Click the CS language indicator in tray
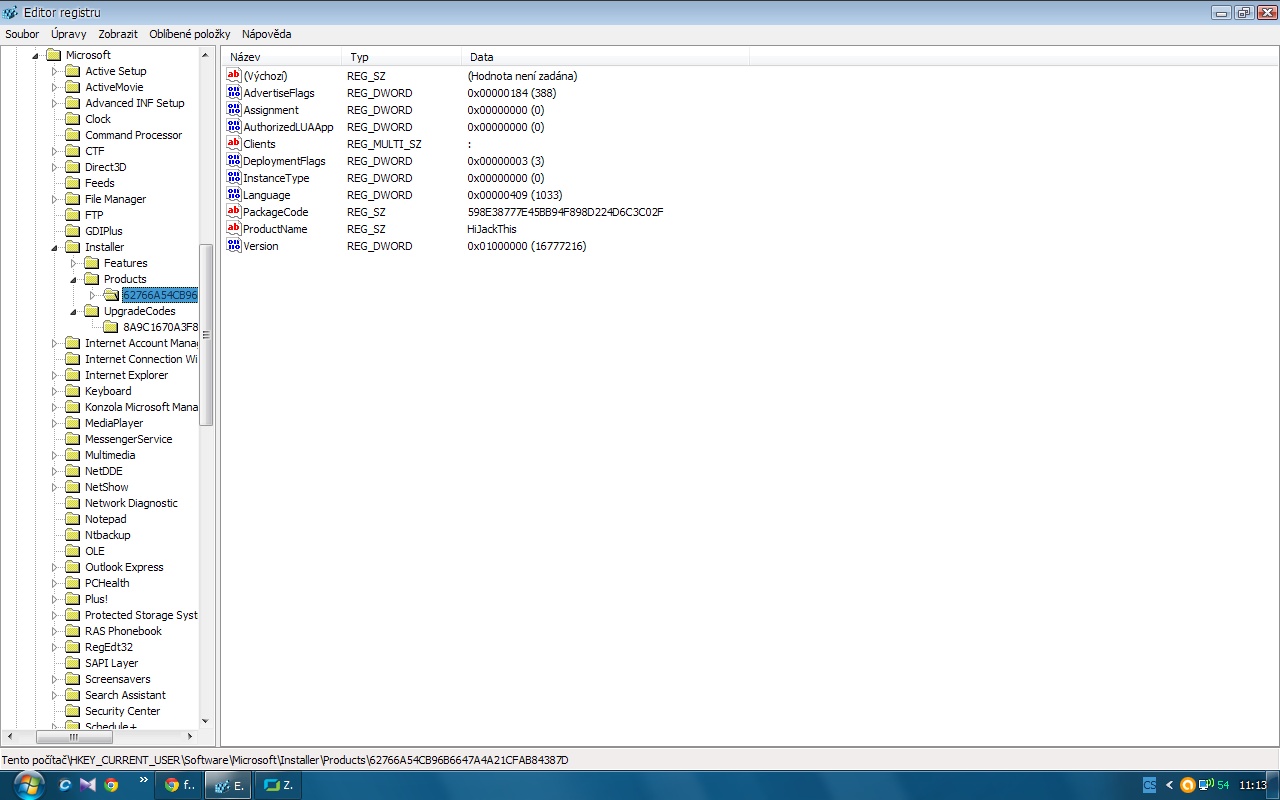1280x800 pixels. [1150, 785]
